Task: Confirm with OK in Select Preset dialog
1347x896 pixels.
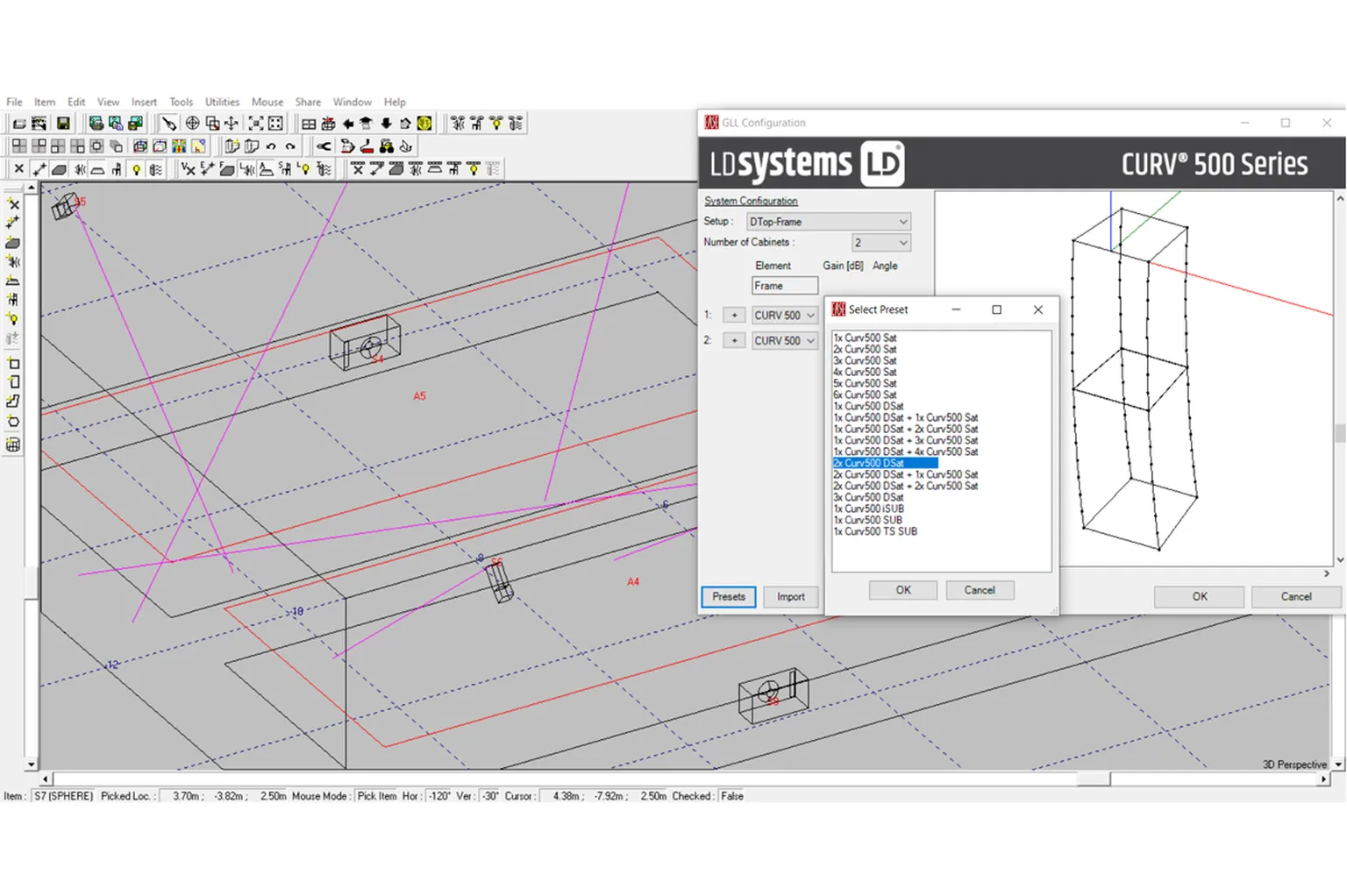Action: (x=903, y=591)
